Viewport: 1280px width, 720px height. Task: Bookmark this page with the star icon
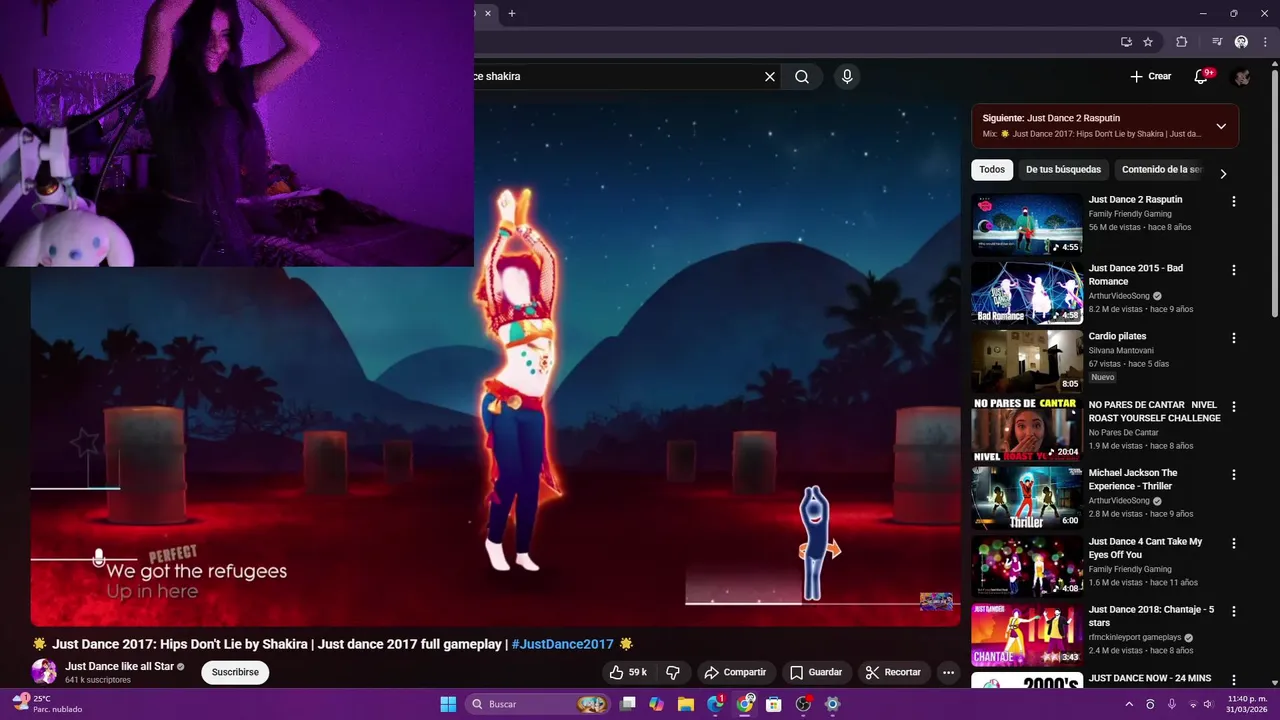[x=1148, y=42]
